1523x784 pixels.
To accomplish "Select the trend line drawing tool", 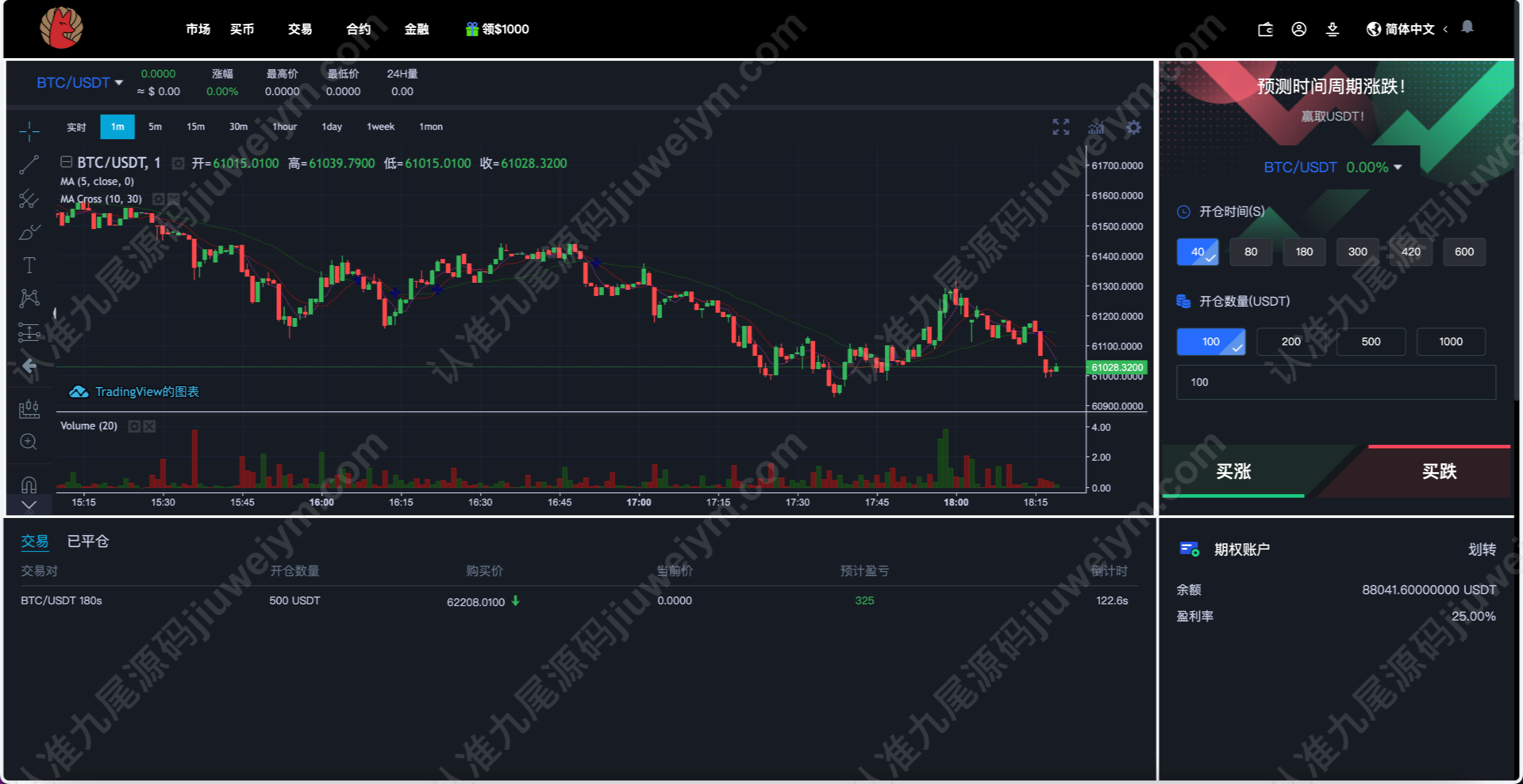I will (29, 165).
